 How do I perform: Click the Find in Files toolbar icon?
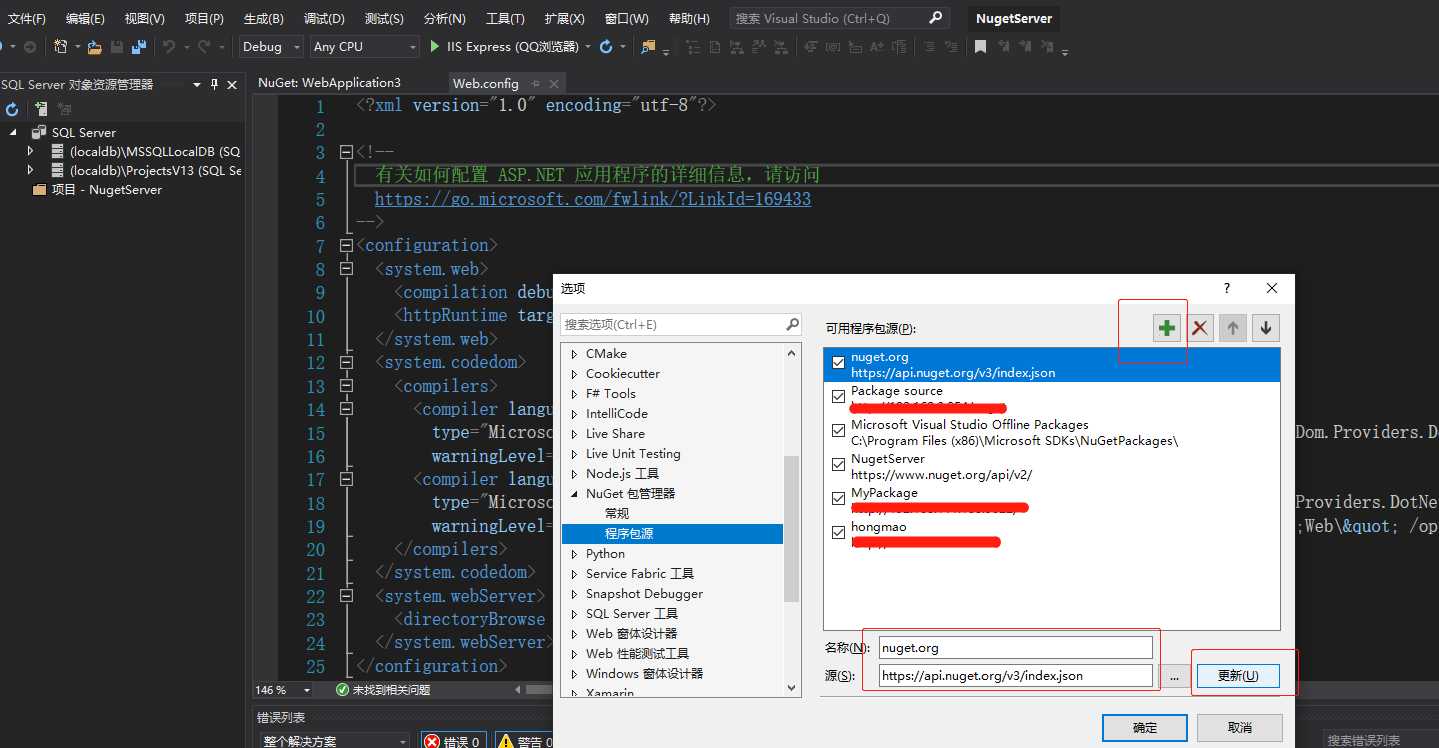coord(649,46)
